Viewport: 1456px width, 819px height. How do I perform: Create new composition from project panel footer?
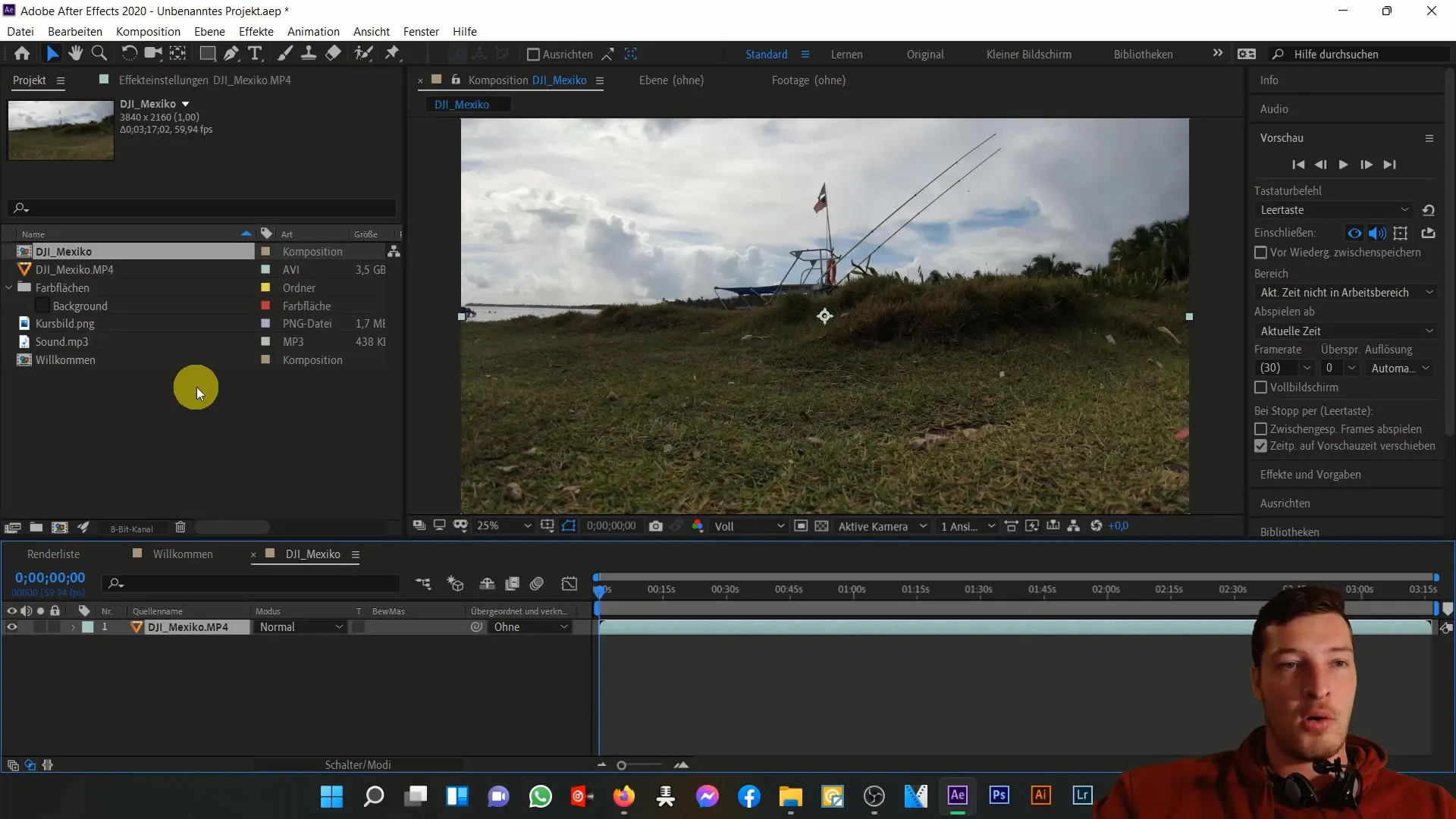point(60,528)
